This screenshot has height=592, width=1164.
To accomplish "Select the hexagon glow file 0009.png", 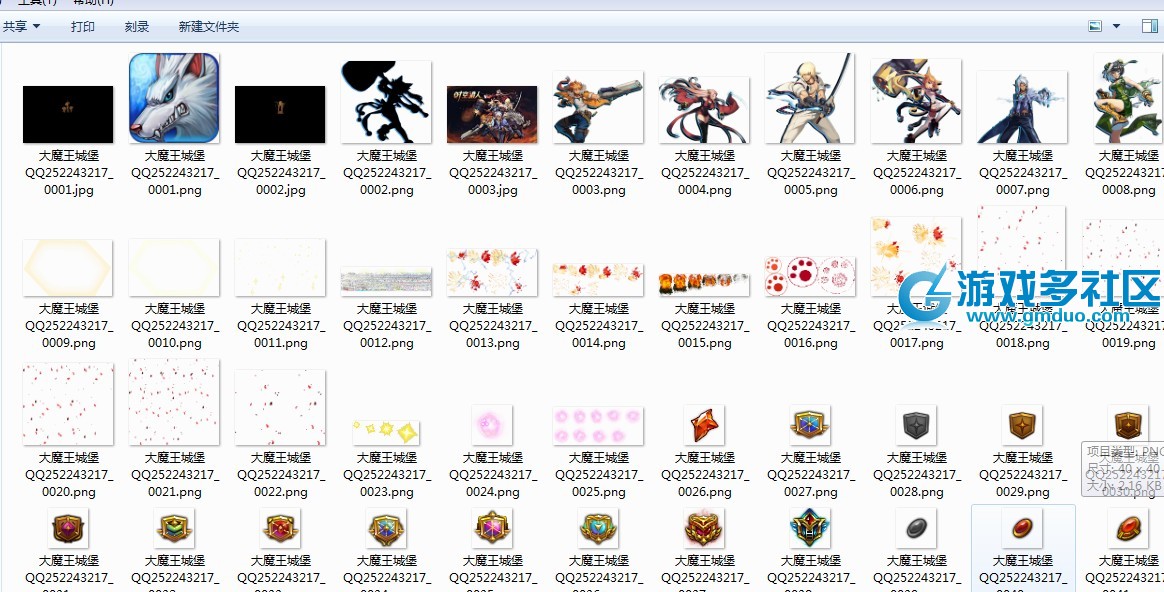I will coord(68,267).
